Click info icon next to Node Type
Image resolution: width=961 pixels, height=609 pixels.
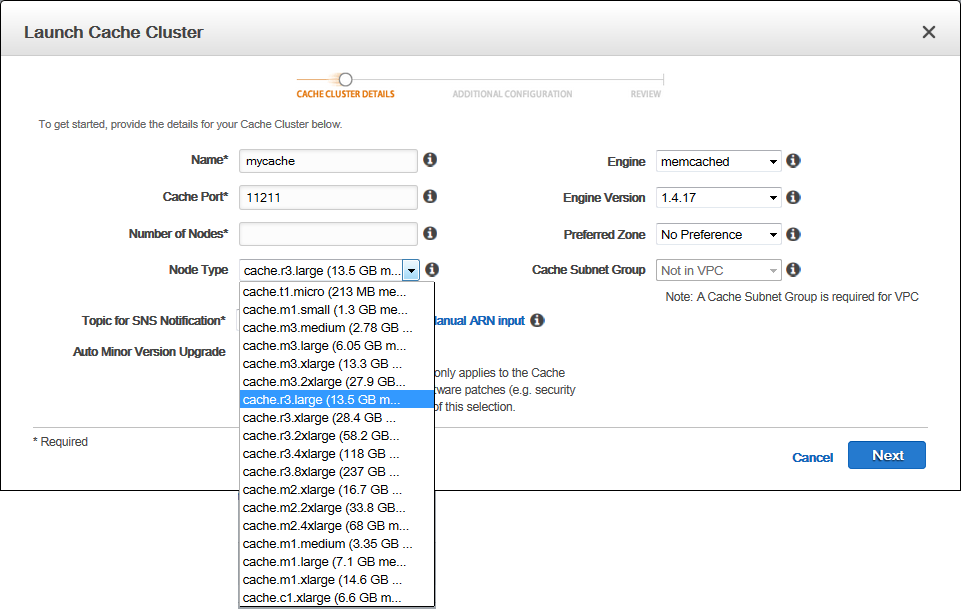click(432, 270)
